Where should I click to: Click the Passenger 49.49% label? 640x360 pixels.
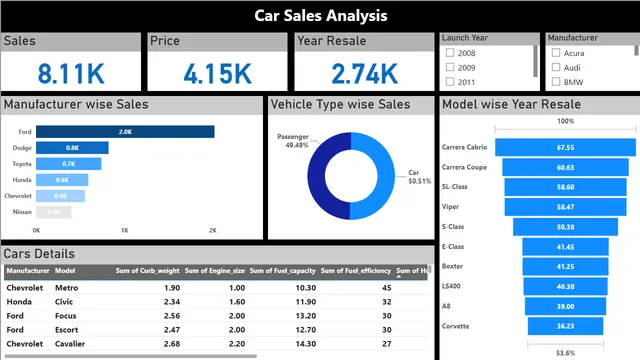tap(293, 141)
